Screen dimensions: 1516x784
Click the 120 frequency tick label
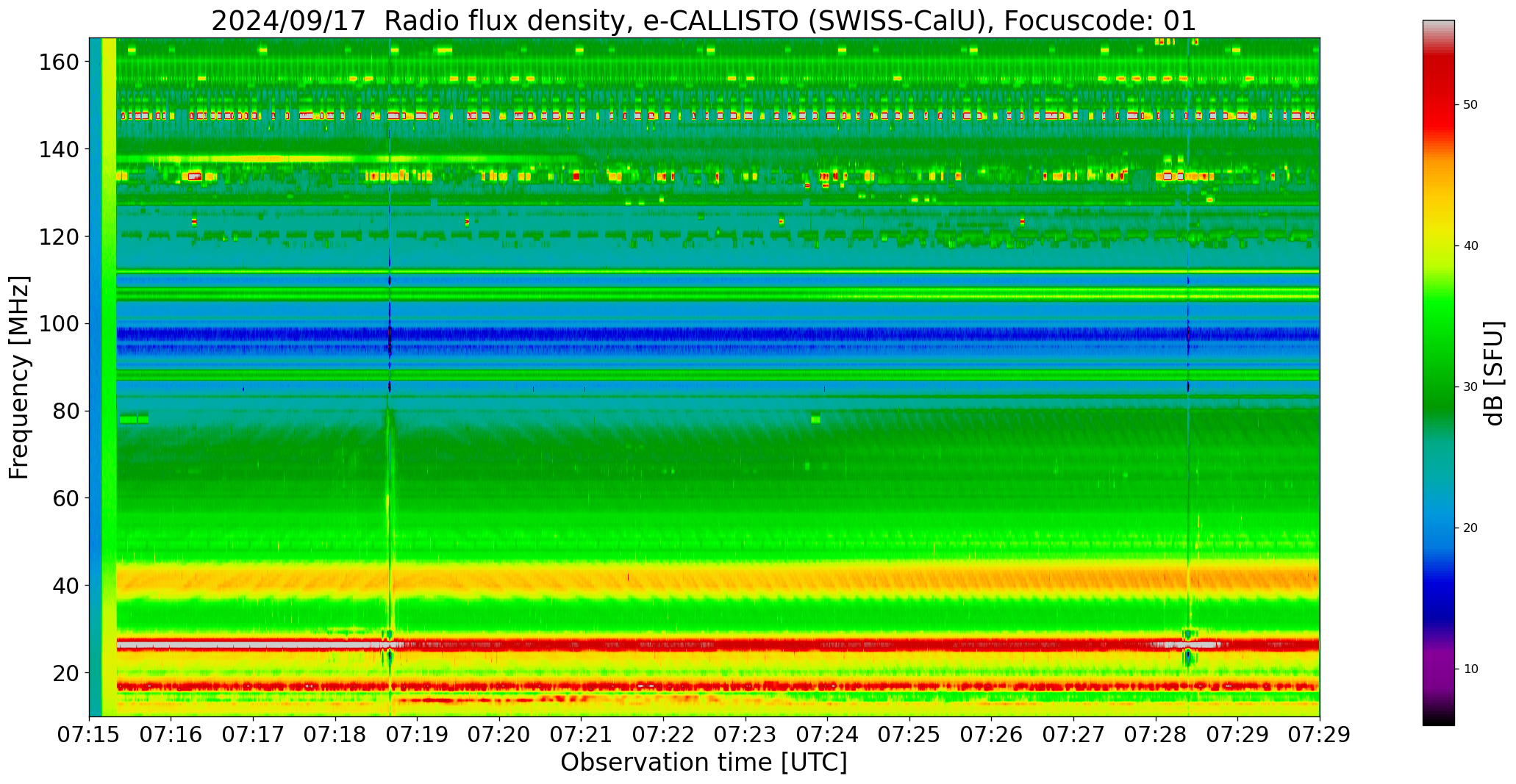(x=59, y=236)
